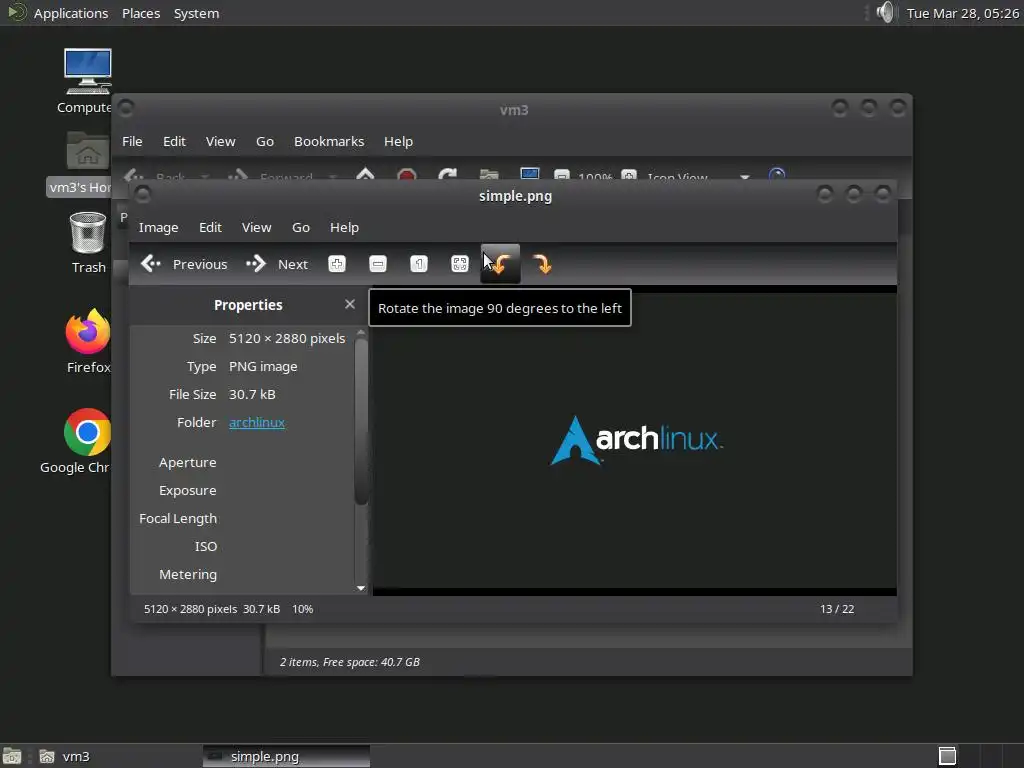Click the Metering label in Properties
The height and width of the screenshot is (768, 1024).
coord(188,575)
